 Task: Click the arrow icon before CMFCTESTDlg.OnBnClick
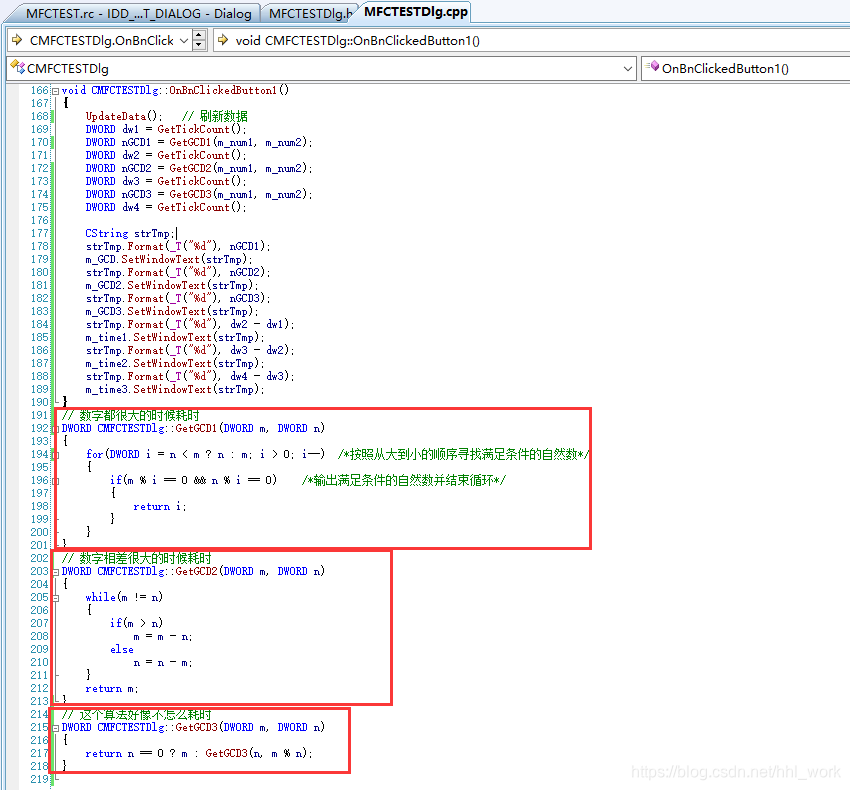point(17,40)
